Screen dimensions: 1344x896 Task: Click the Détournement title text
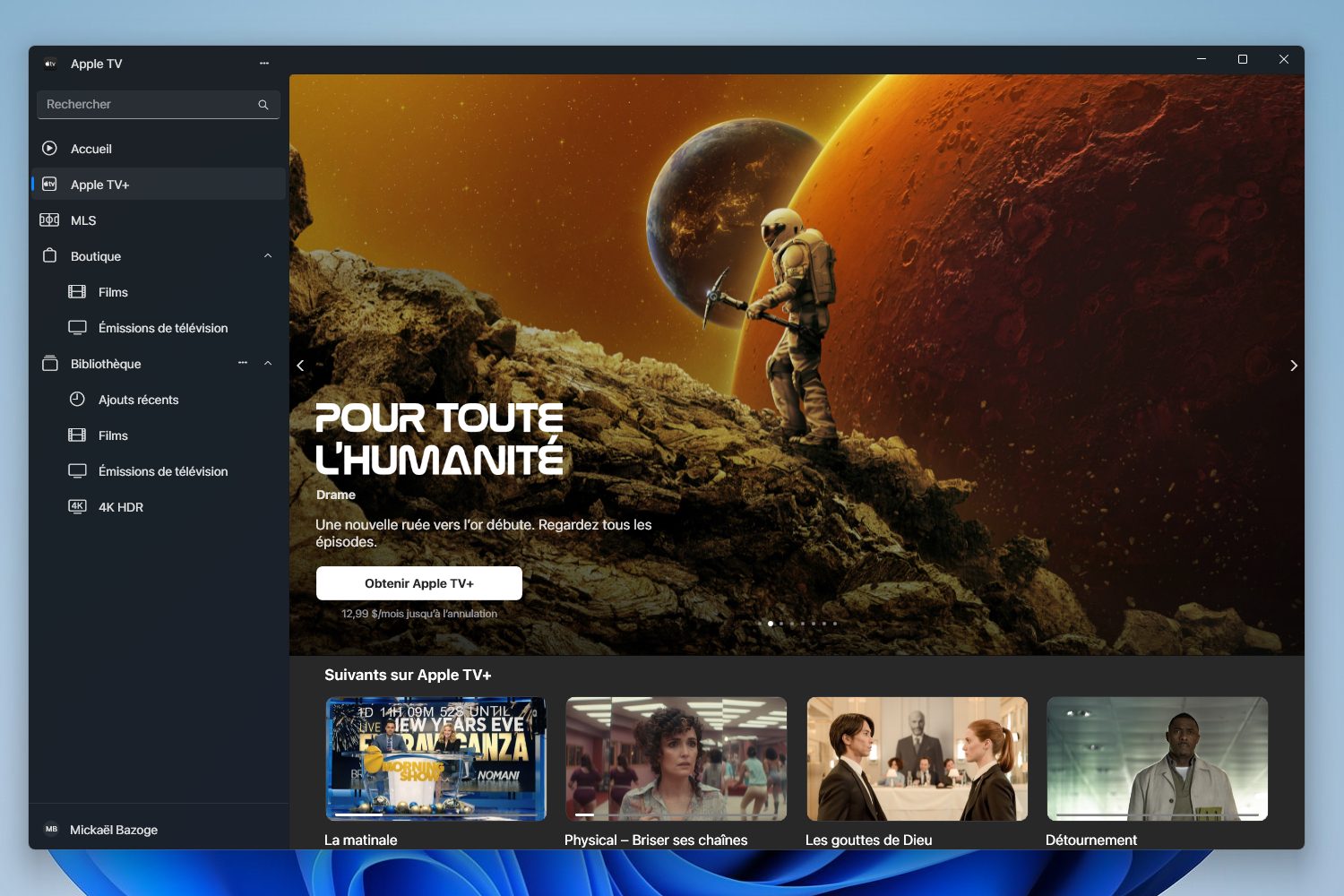pyautogui.click(x=1090, y=840)
